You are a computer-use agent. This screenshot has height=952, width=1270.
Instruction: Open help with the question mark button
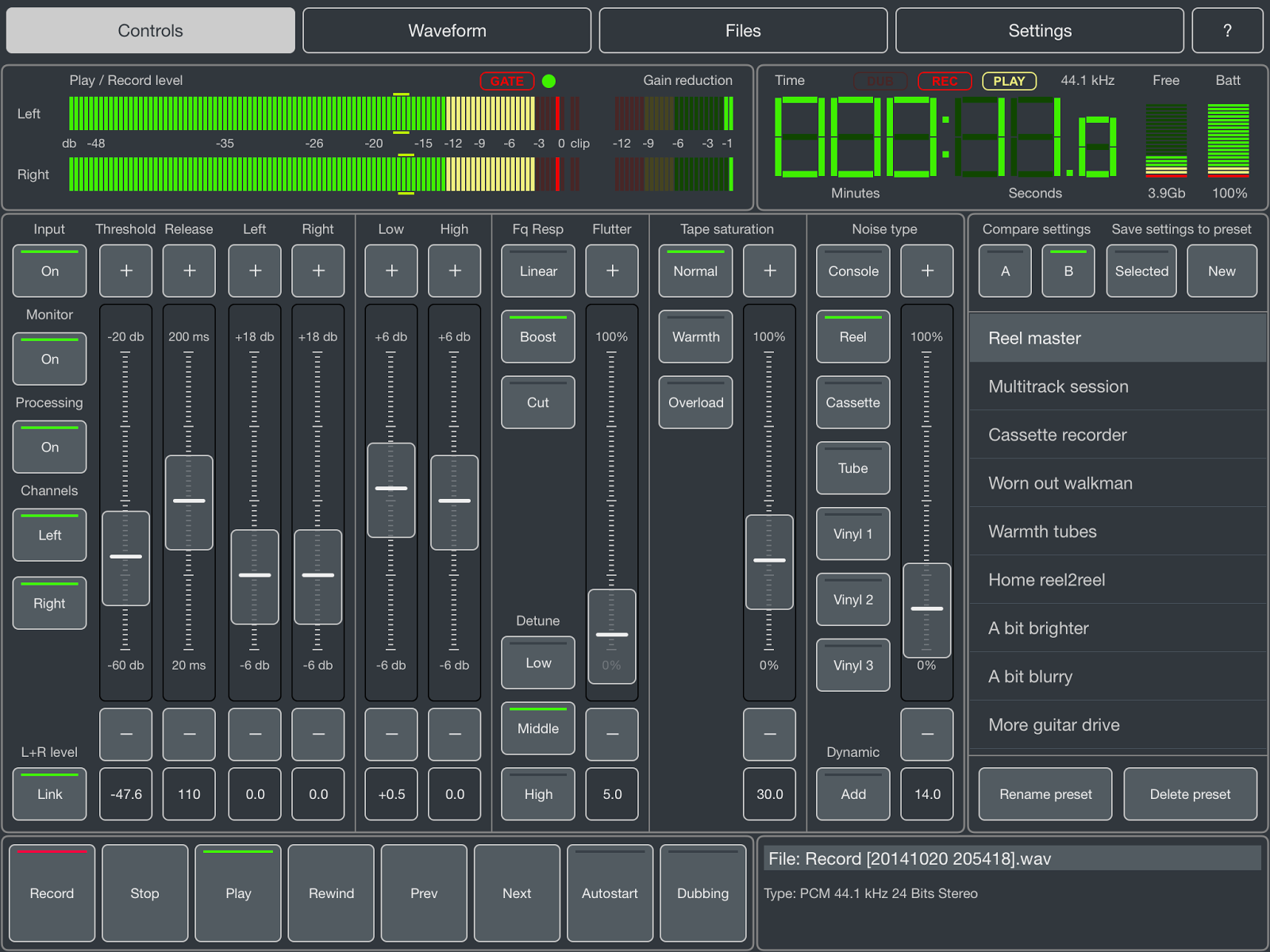point(1227,31)
